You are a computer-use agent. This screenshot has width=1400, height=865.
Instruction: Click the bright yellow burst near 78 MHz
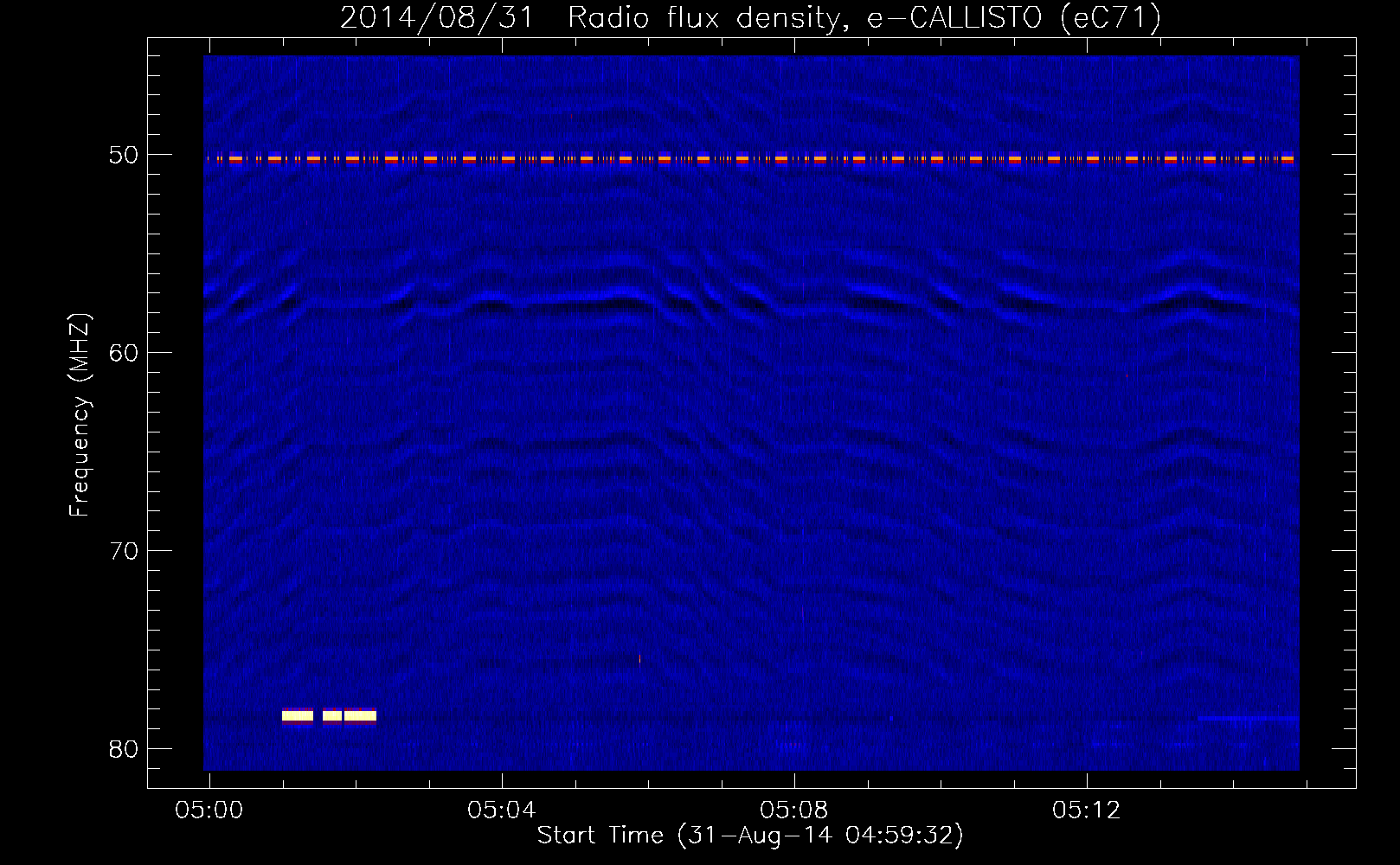329,715
